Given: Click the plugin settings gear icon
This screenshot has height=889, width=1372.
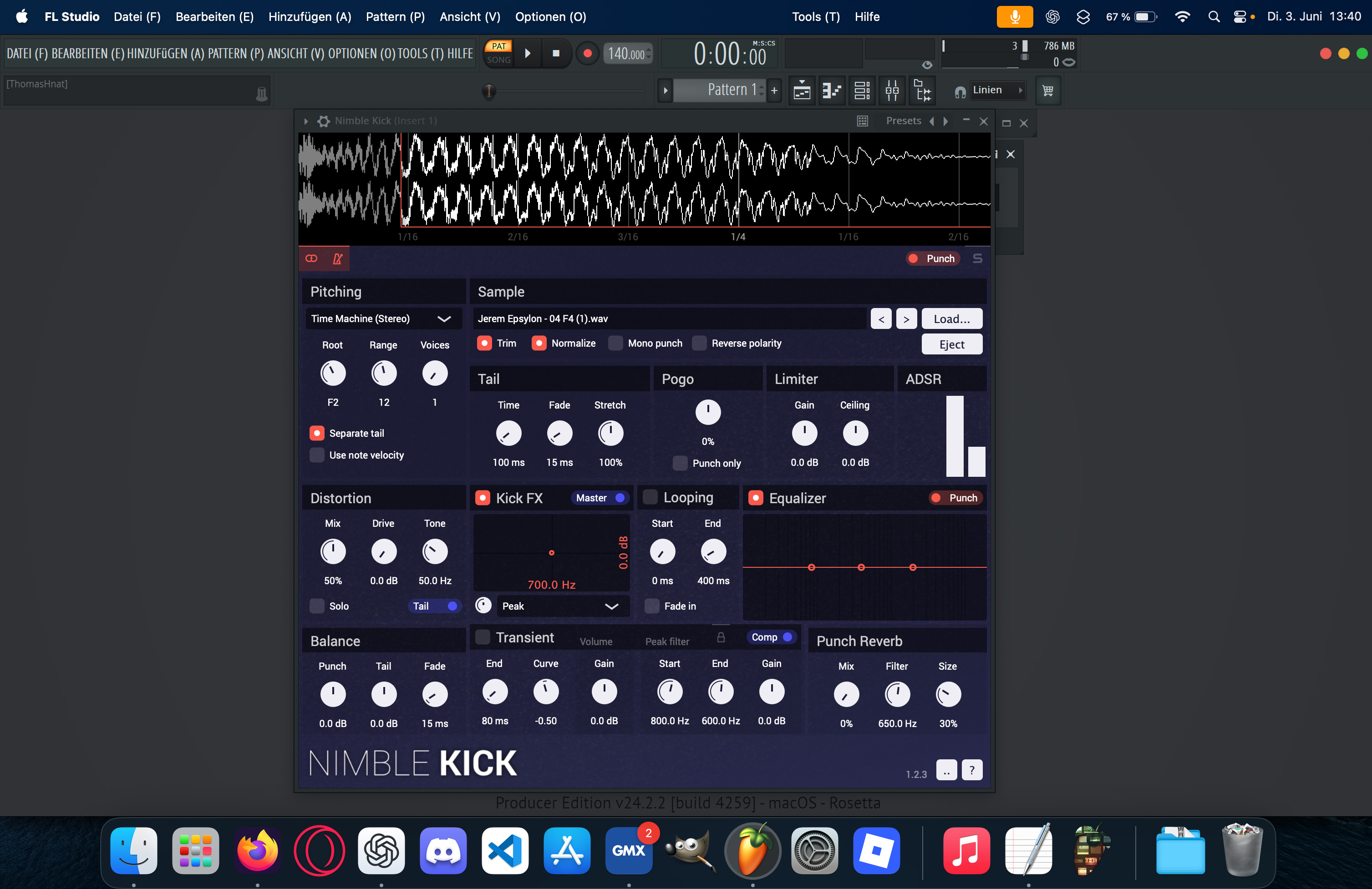Looking at the screenshot, I should 323,121.
